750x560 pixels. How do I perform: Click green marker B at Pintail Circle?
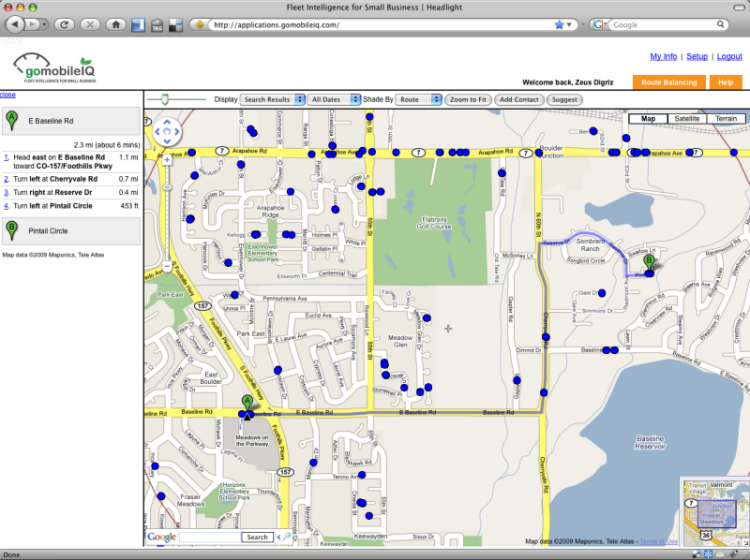pos(648,262)
